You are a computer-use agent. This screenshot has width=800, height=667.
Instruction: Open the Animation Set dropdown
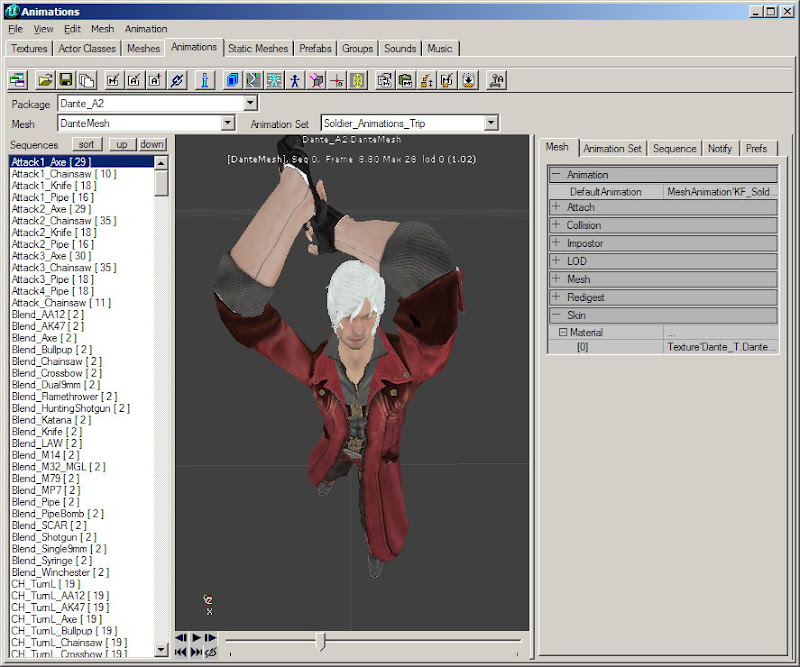pos(491,123)
